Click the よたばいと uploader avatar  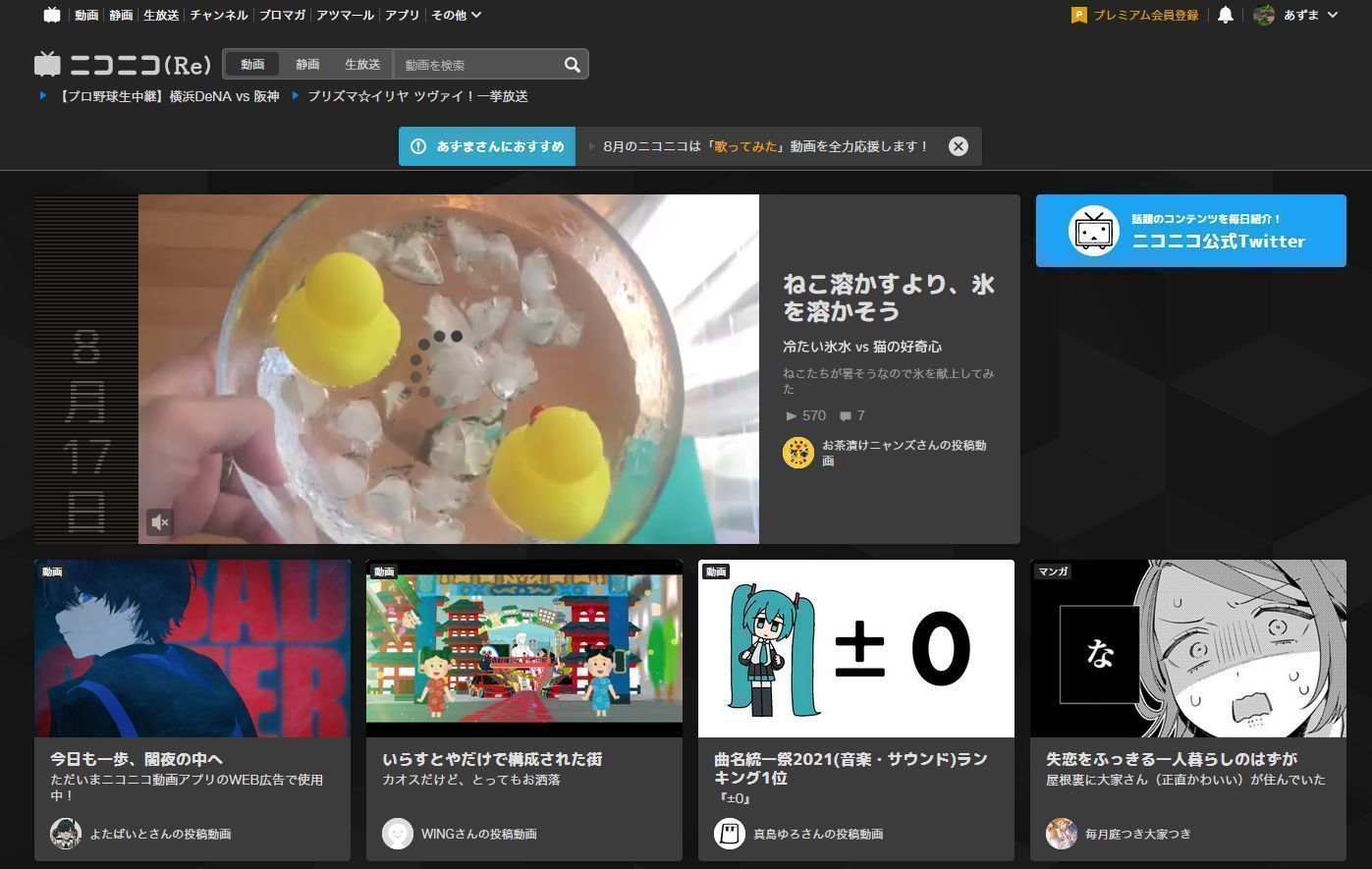(66, 834)
